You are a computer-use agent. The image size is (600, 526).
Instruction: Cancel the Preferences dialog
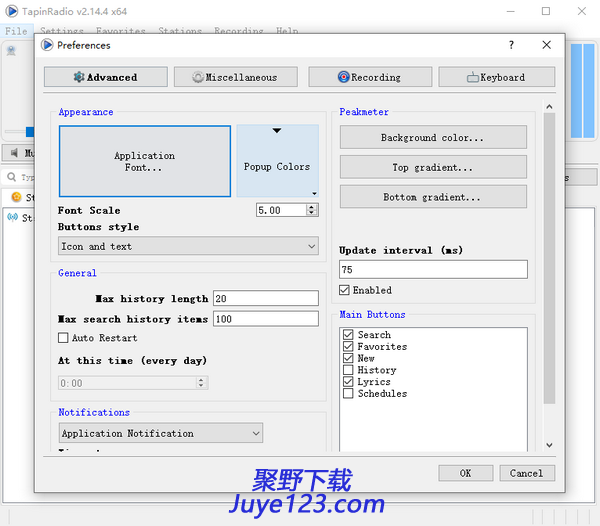coord(527,473)
